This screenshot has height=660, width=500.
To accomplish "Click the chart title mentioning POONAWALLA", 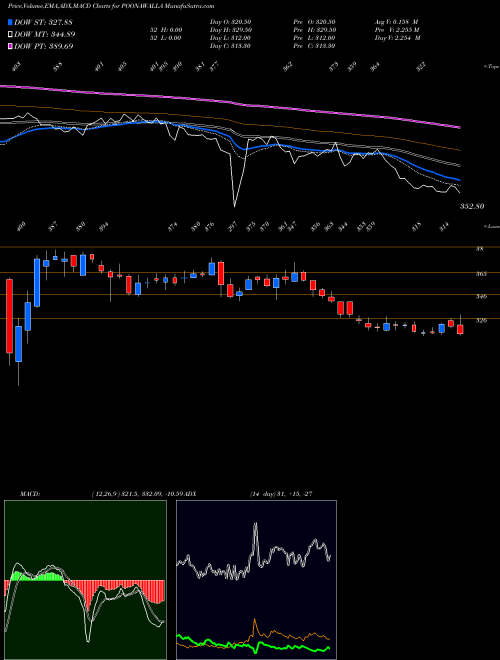I will tap(111, 6).
